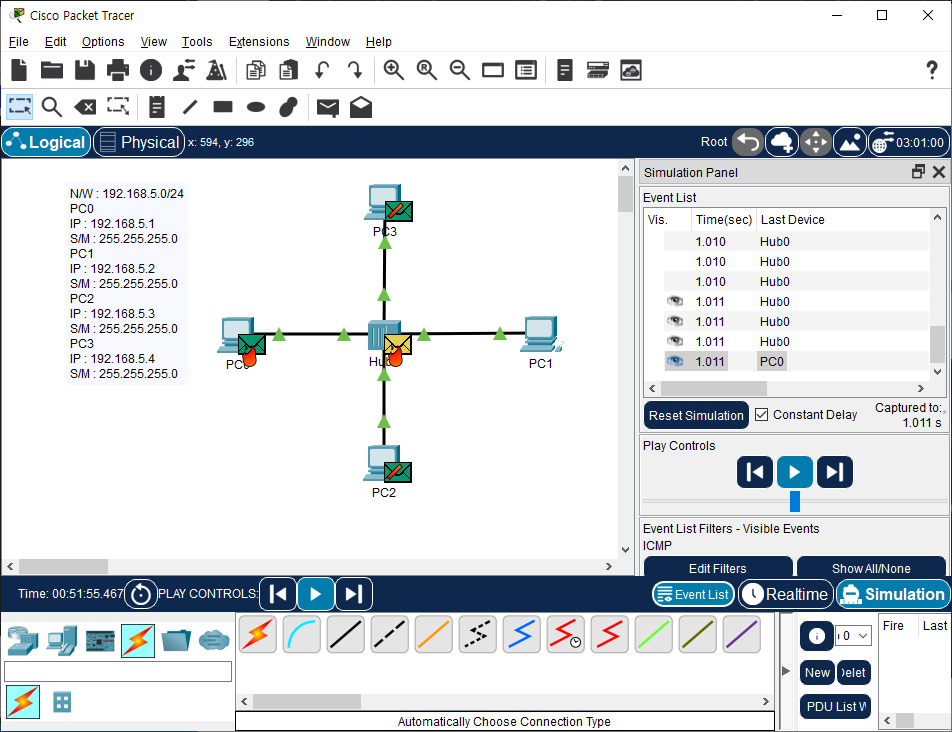Click the Event List scroll down arrow

937,371
